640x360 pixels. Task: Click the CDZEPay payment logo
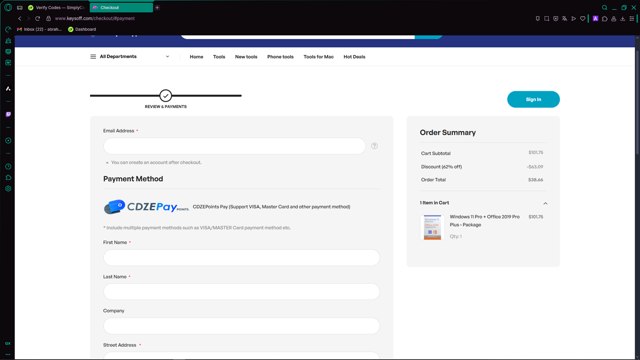(146, 207)
